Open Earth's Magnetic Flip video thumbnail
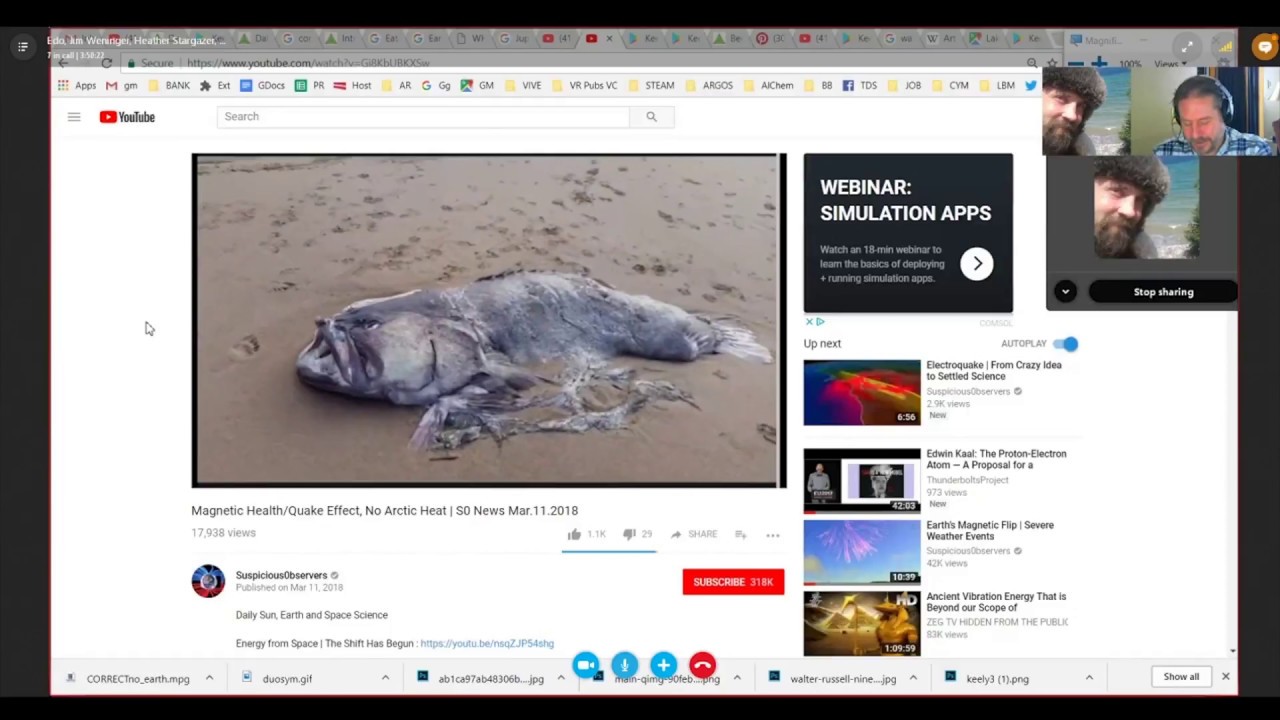 coord(862,552)
